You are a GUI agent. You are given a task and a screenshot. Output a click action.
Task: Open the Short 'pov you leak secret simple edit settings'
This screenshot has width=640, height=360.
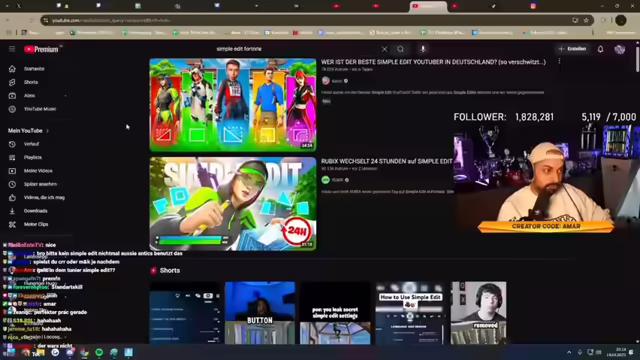pyautogui.click(x=335, y=313)
